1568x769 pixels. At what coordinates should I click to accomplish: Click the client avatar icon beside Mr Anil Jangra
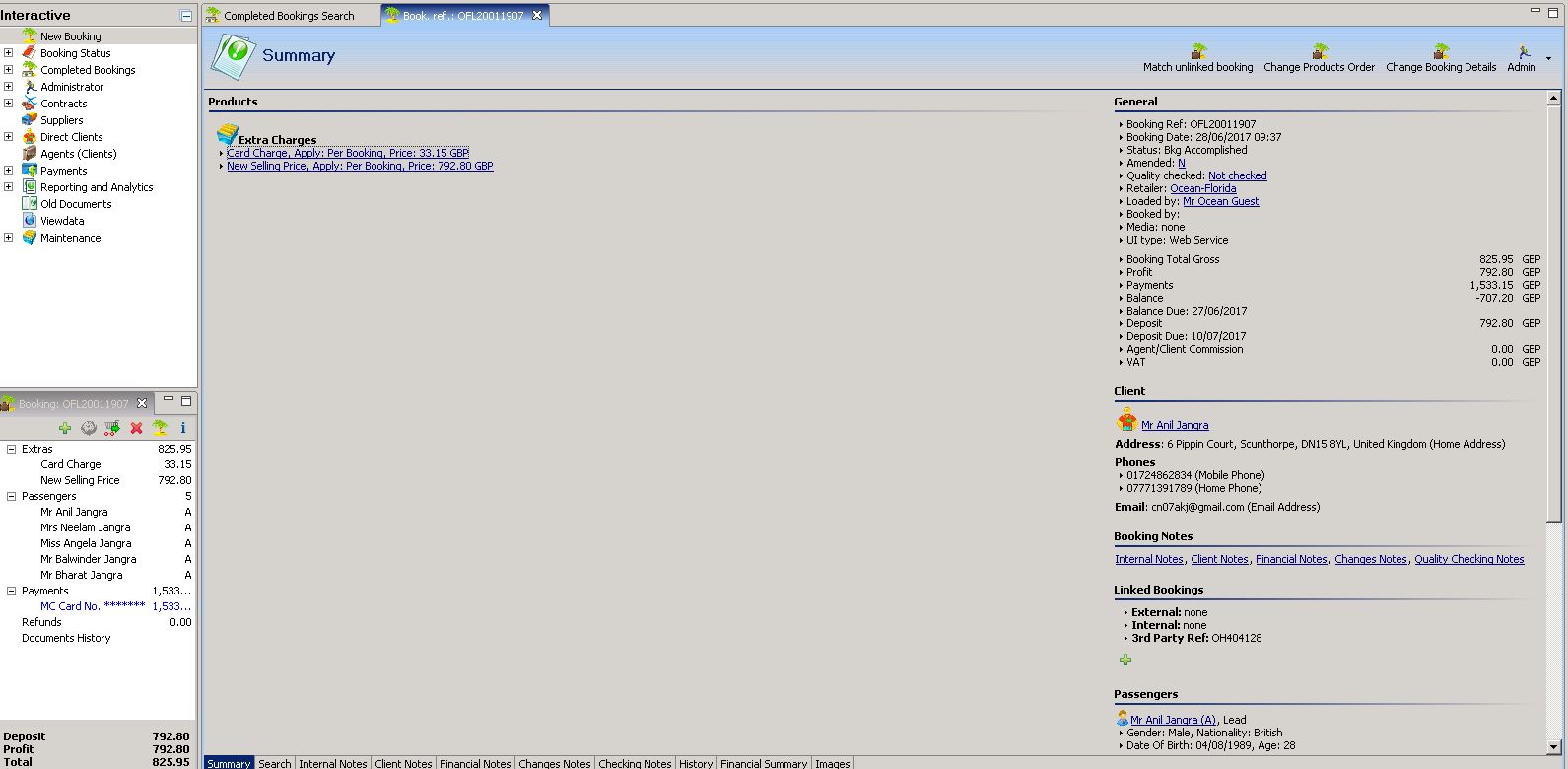point(1127,421)
